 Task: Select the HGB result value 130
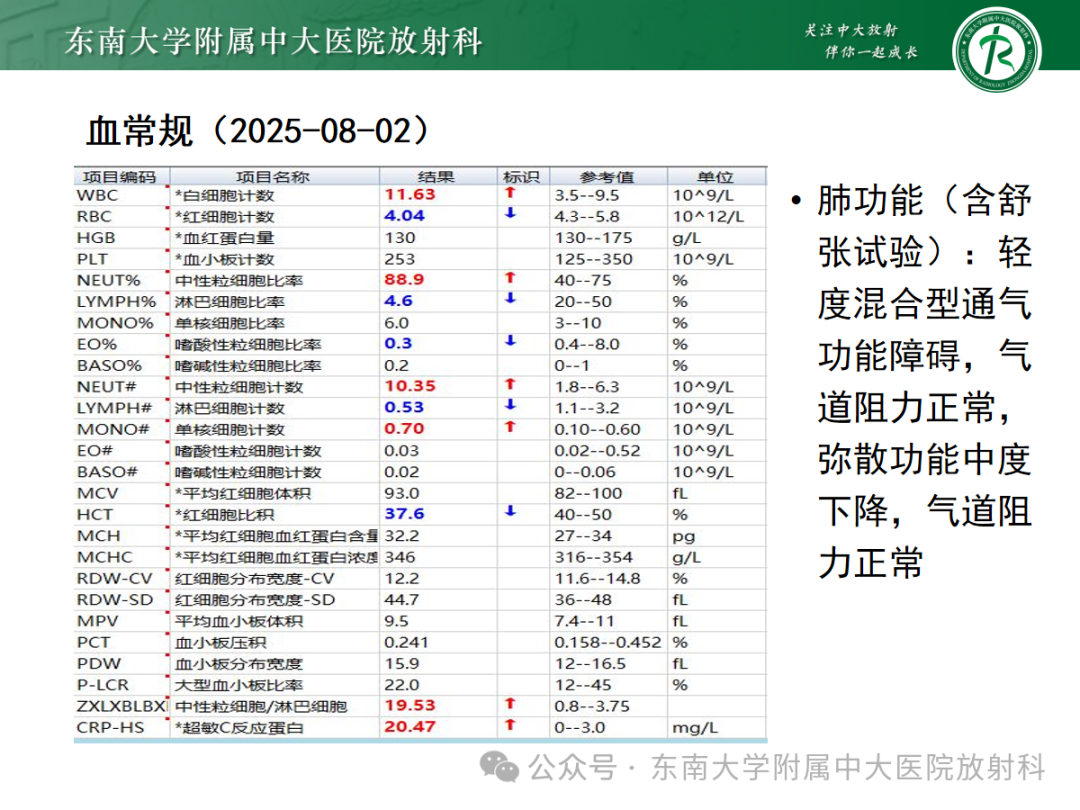pos(400,238)
